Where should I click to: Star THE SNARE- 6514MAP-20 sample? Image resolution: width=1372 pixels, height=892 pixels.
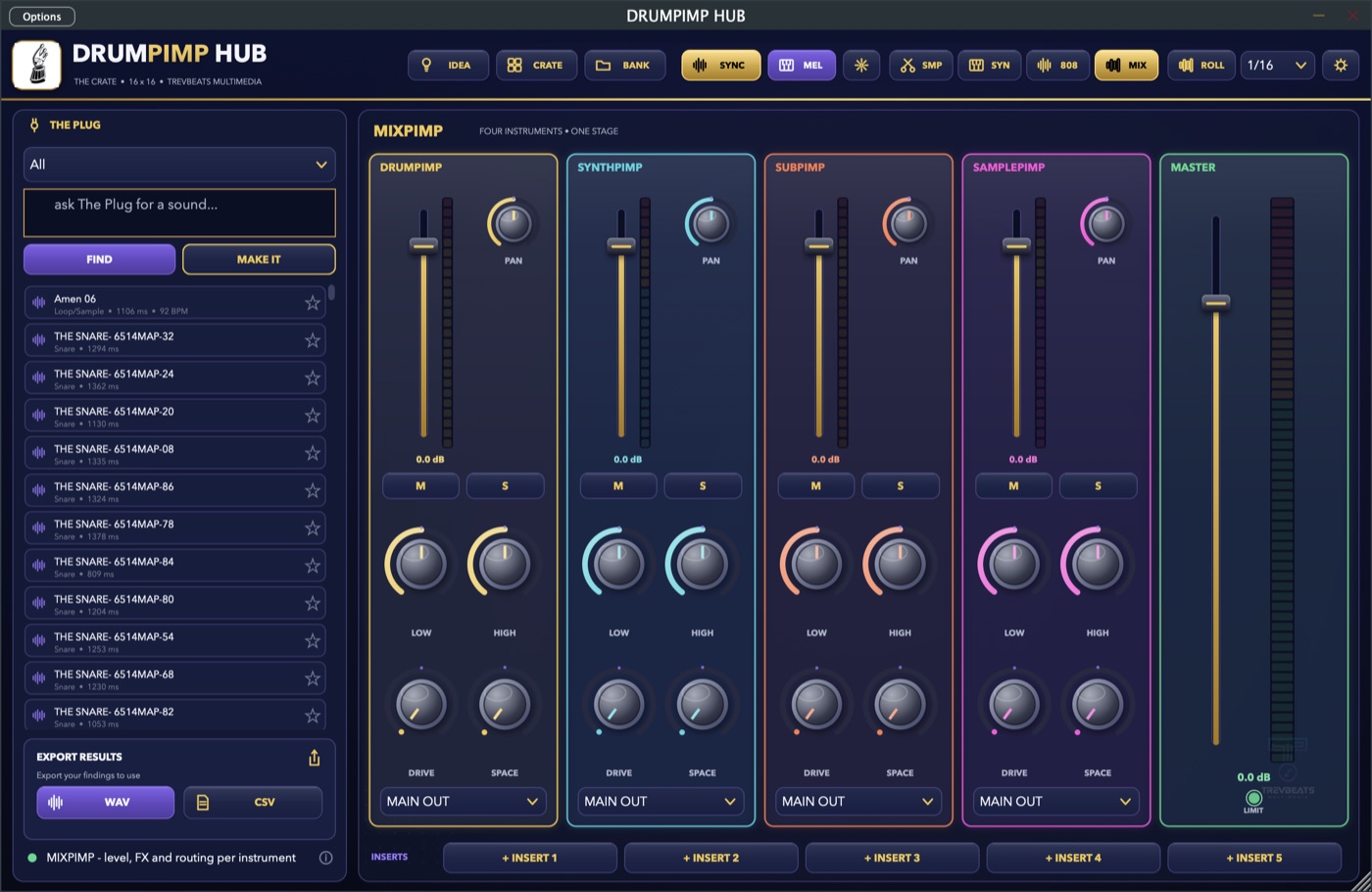(313, 416)
